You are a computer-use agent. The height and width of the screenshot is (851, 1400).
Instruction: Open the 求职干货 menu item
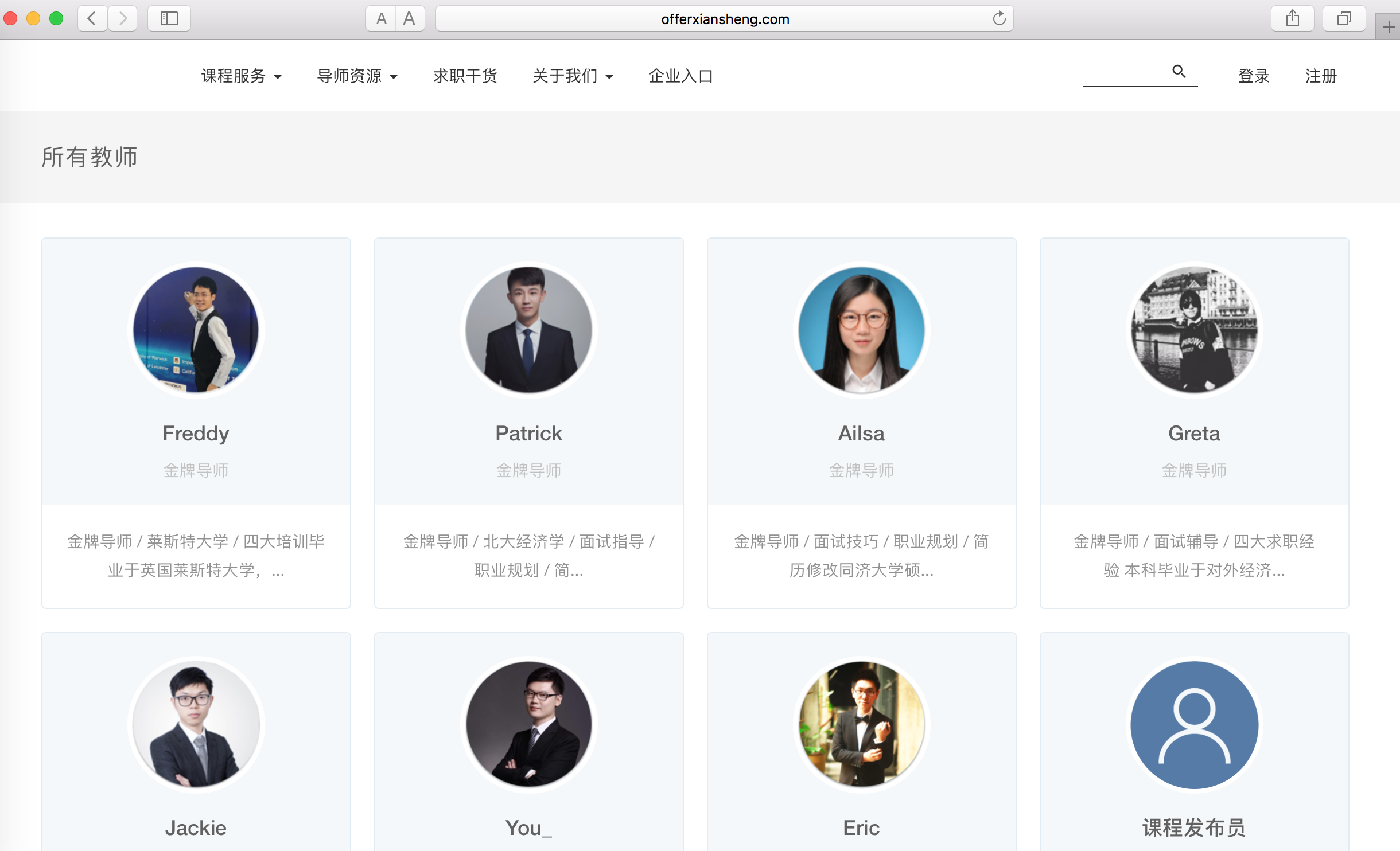[465, 76]
